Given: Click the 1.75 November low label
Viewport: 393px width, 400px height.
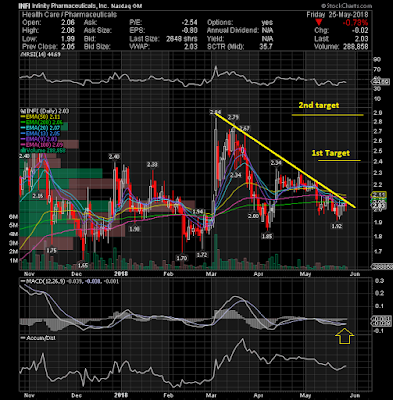Looking at the screenshot, I should pyautogui.click(x=51, y=250).
